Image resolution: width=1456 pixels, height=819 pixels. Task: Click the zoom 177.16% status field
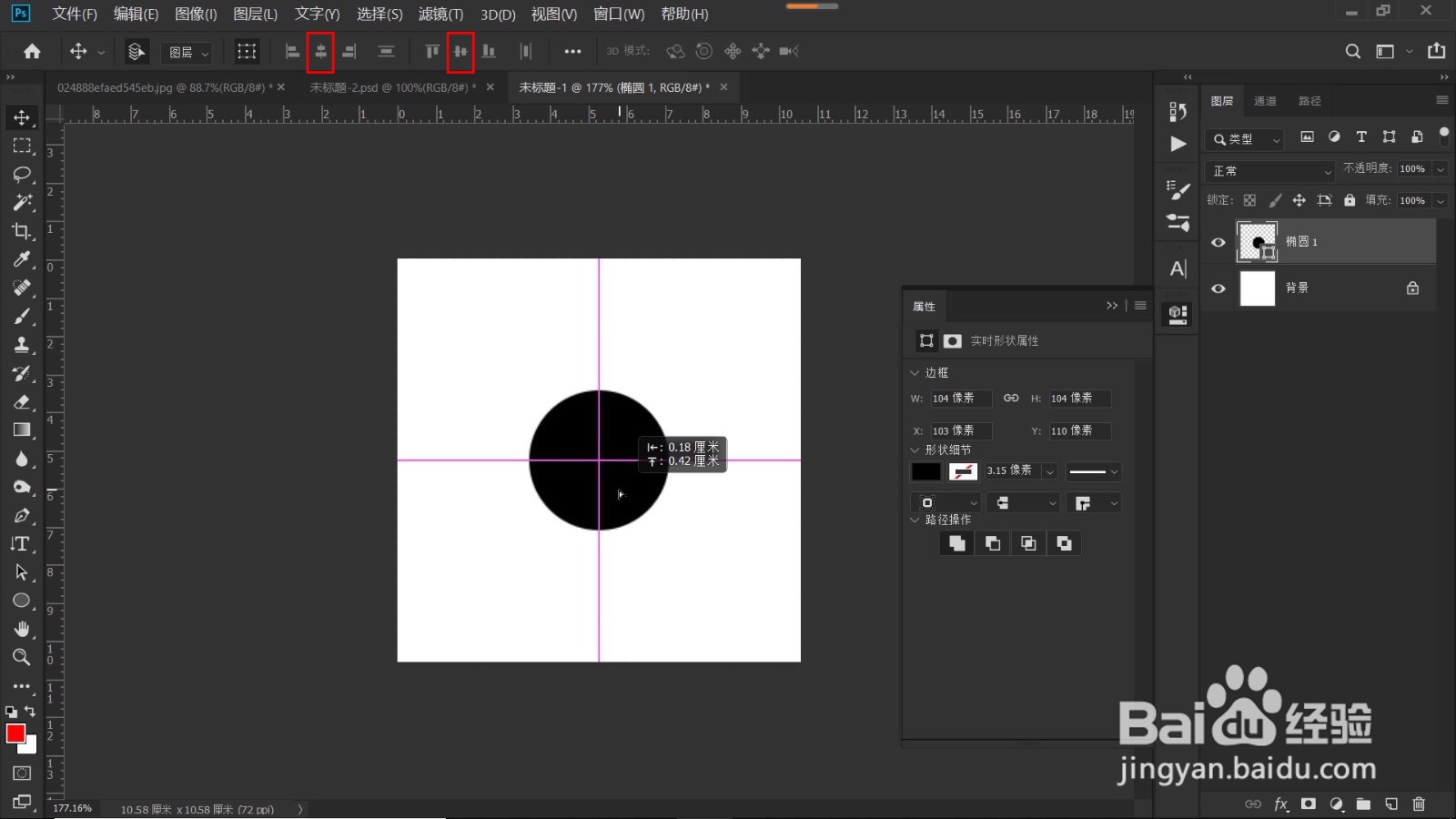pos(73,808)
